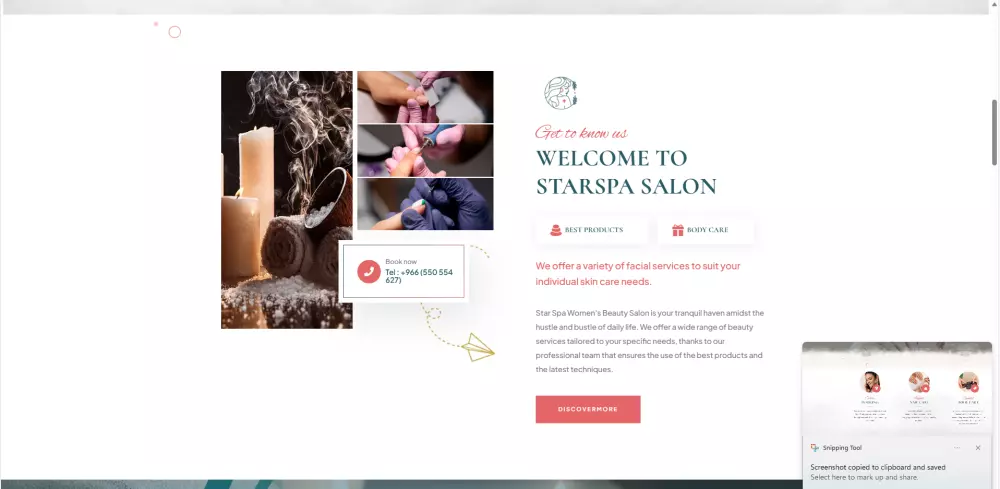Click the bottom purple gloves manicure photo
1000x489 pixels.
coord(425,204)
